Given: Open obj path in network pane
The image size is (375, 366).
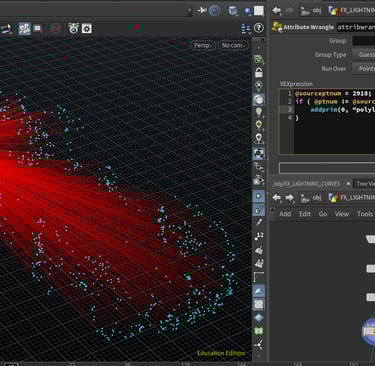Looking at the screenshot, I should [311, 198].
